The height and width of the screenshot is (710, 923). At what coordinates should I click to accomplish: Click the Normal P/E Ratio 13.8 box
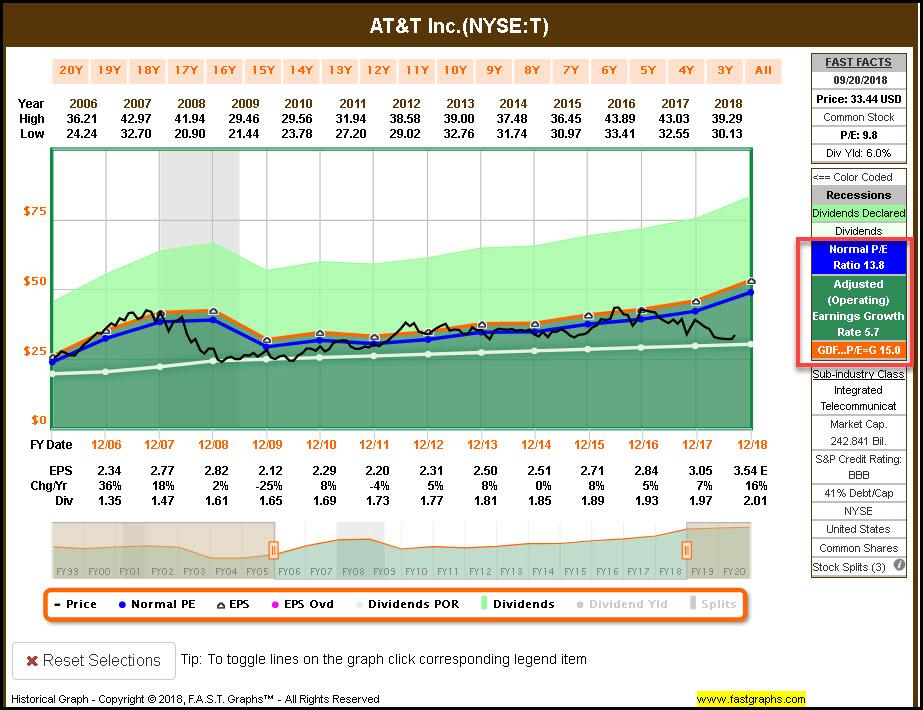[x=858, y=257]
